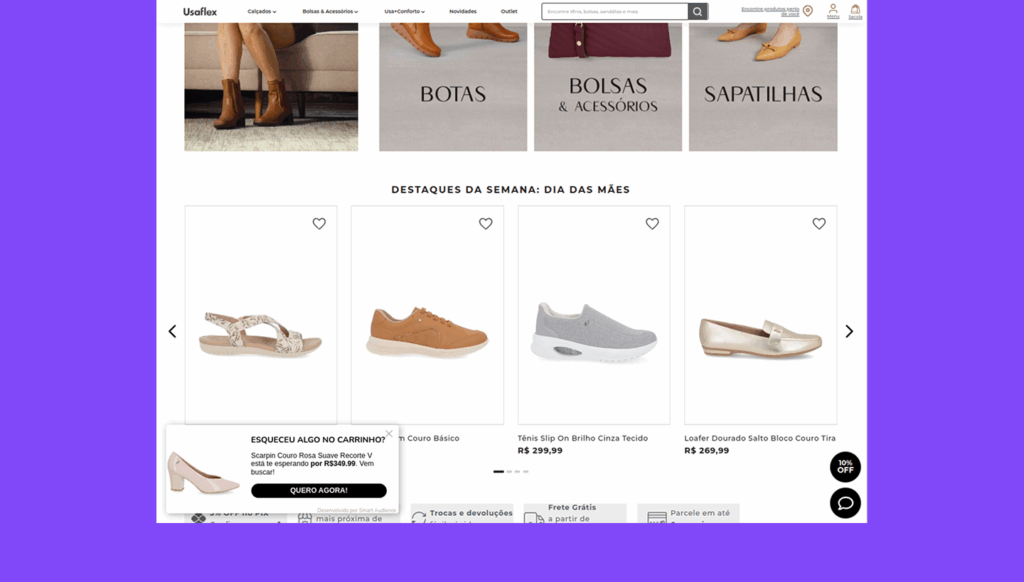Expand the Calçados dropdown menu
This screenshot has height=582, width=1024.
pyautogui.click(x=261, y=12)
